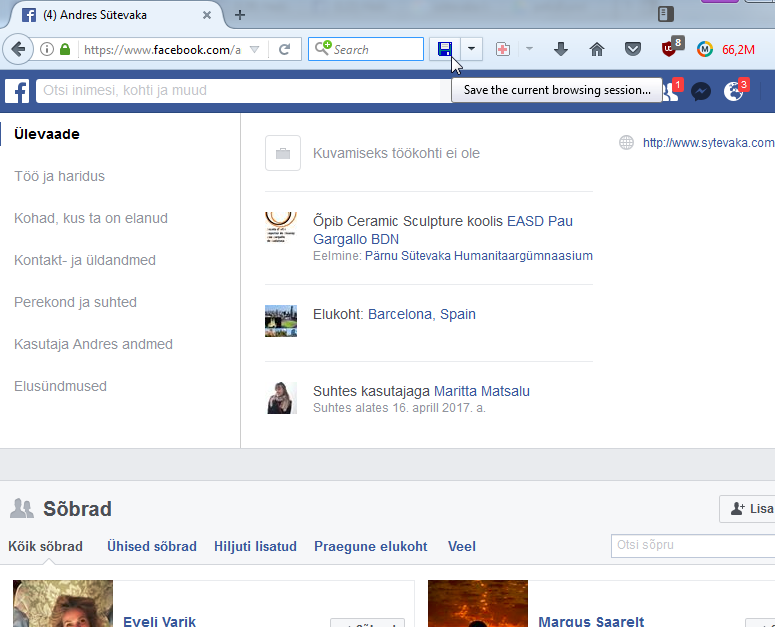Open Perekond ja suhted section
Image resolution: width=775 pixels, height=627 pixels.
click(75, 302)
